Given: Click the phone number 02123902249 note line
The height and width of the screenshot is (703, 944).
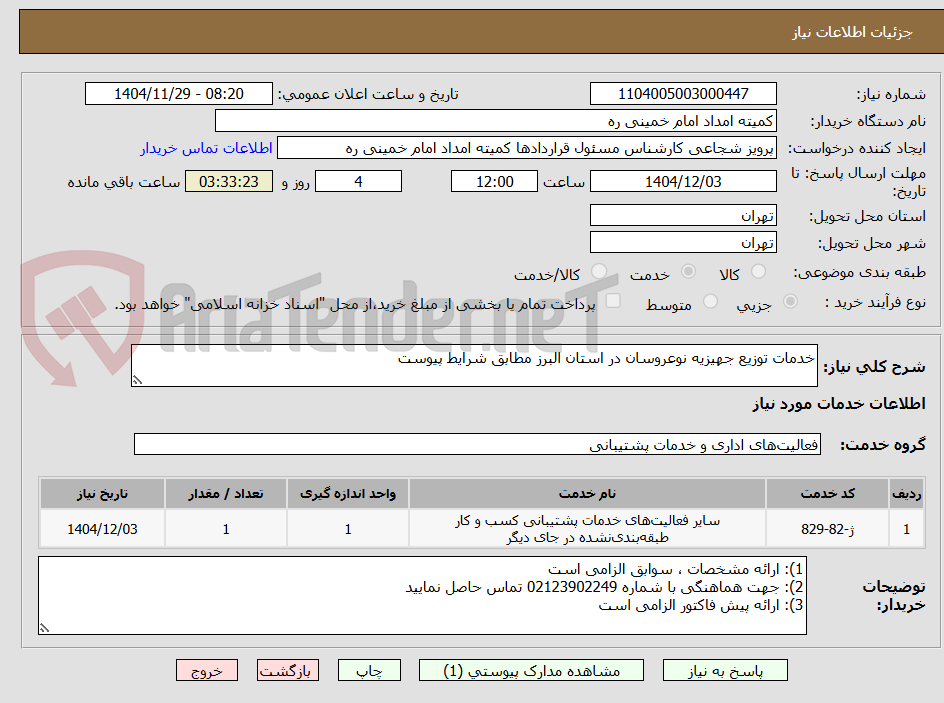Looking at the screenshot, I should 604,587.
